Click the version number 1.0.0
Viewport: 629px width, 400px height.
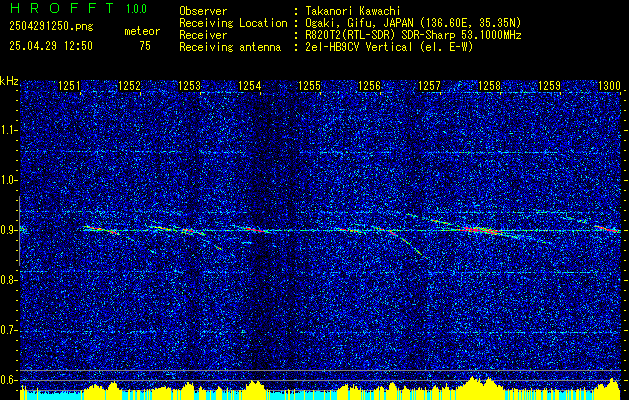pyautogui.click(x=136, y=8)
